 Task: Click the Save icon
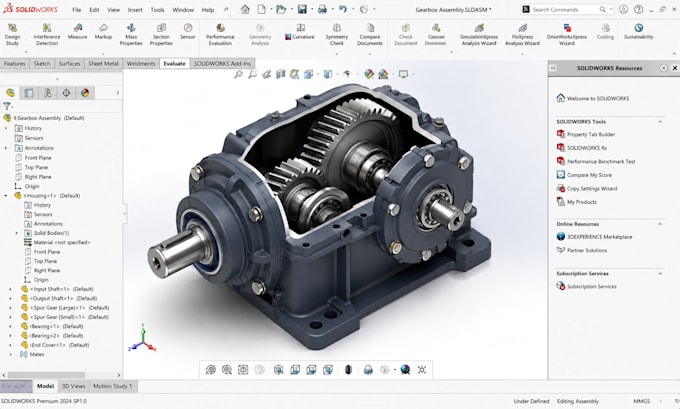pyautogui.click(x=302, y=9)
